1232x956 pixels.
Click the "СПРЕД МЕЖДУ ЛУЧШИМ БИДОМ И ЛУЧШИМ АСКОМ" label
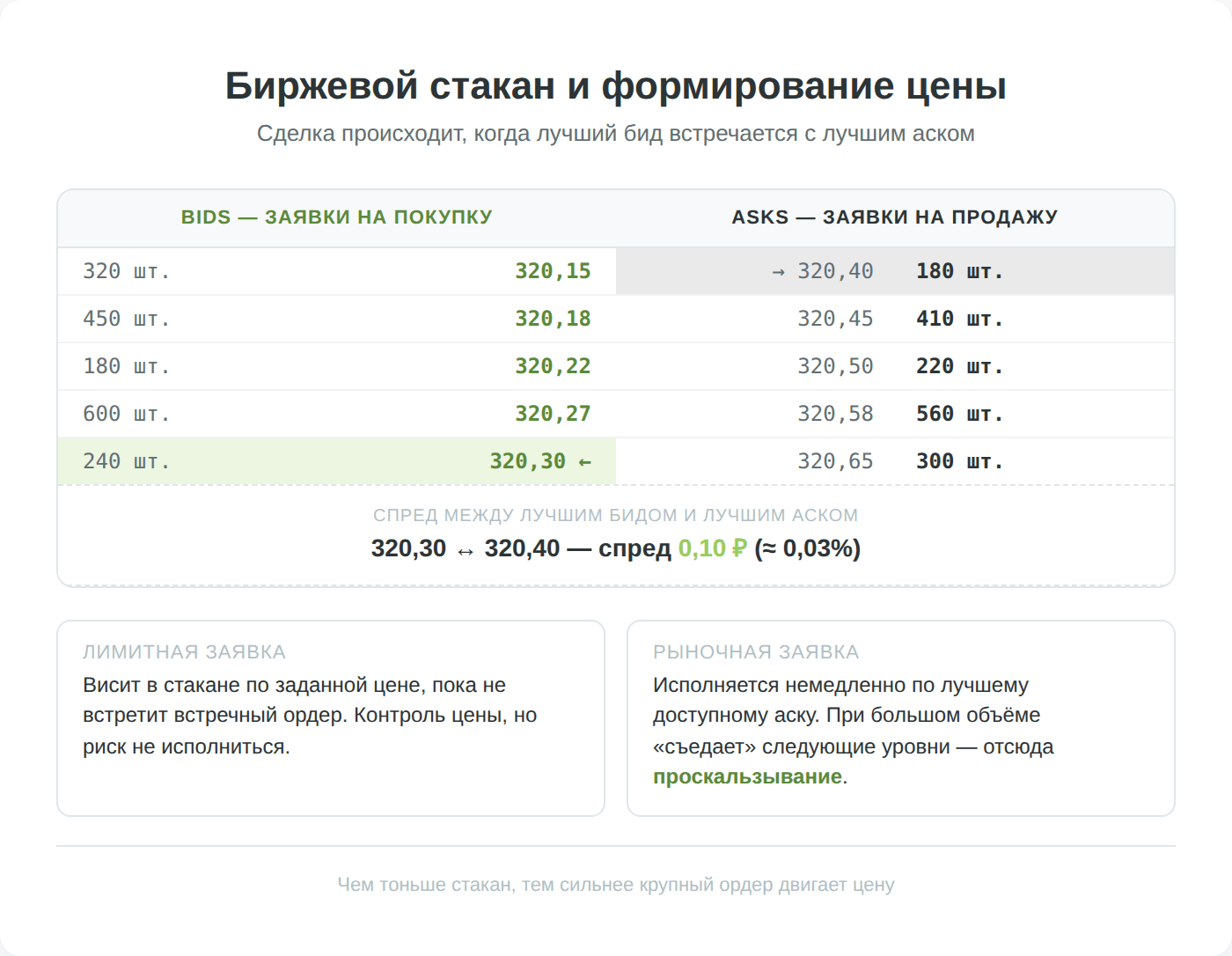[615, 516]
